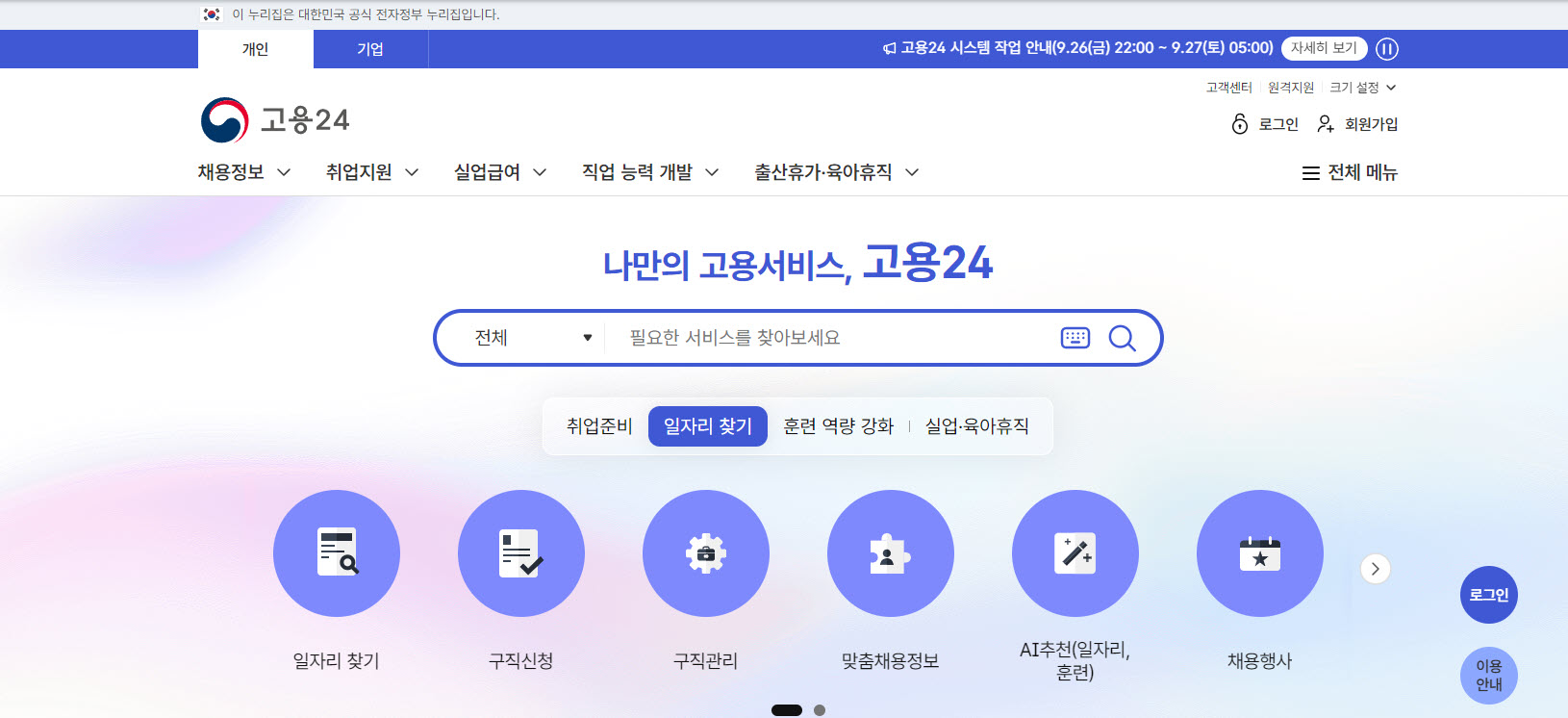
Task: Click the 자세히 보기 button
Action: click(x=1324, y=48)
